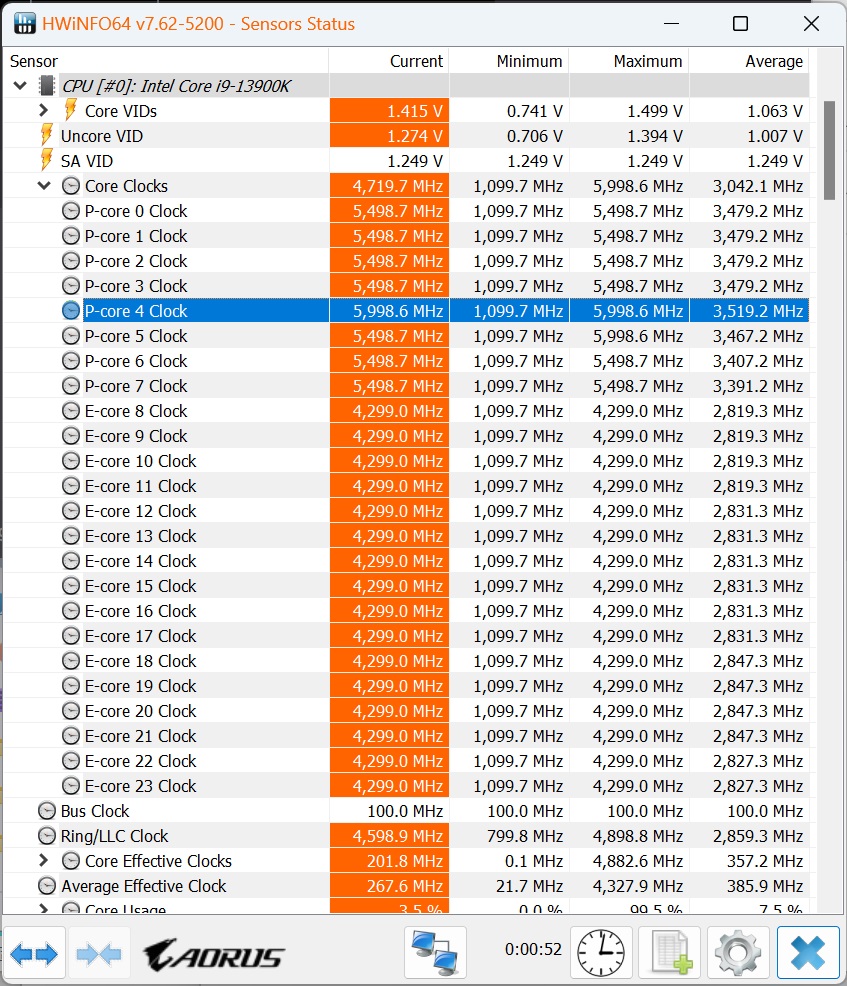Click the Uncore VID lightning icon

point(47,135)
